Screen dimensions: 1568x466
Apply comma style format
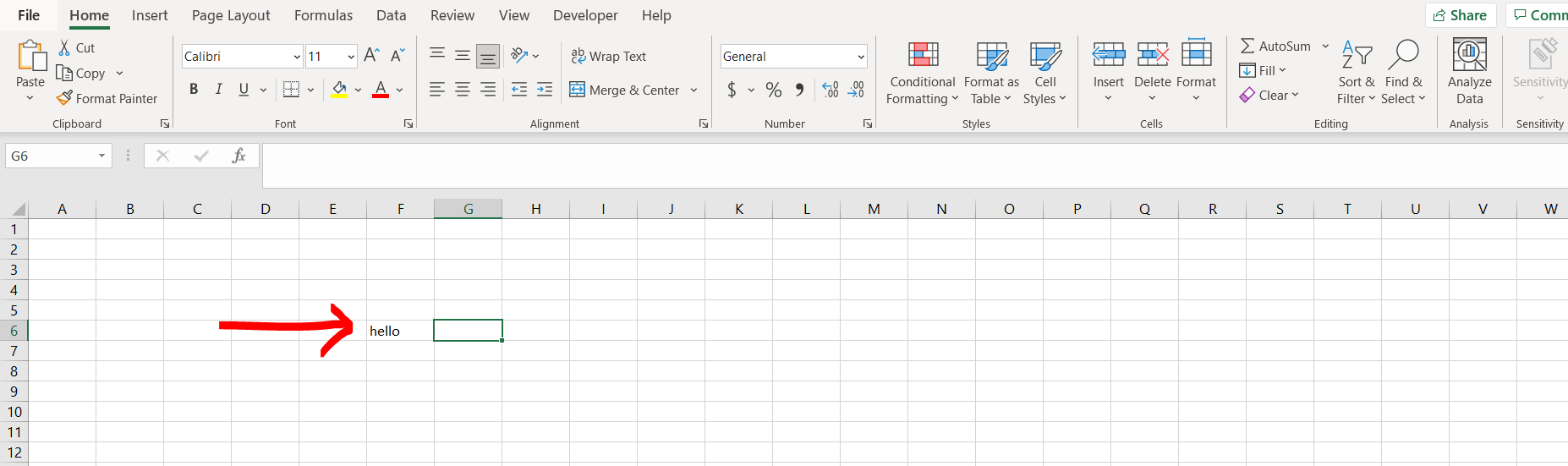click(x=800, y=90)
